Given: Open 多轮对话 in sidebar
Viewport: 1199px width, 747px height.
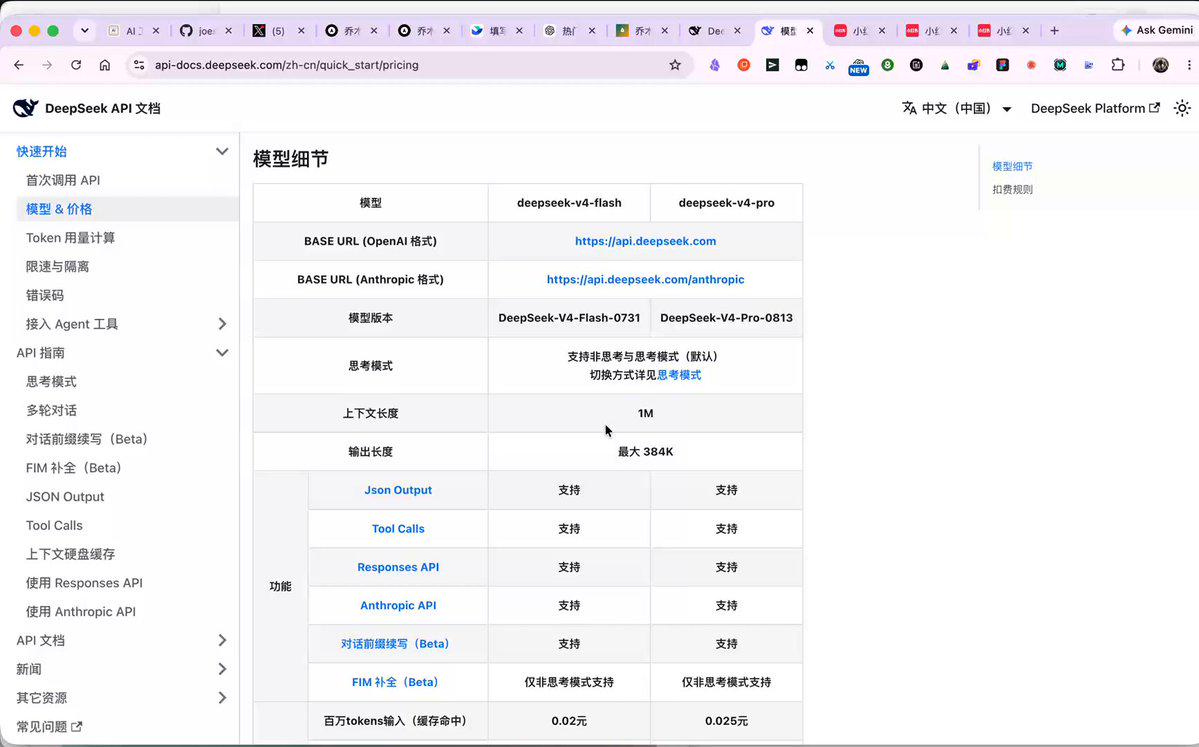Looking at the screenshot, I should pyautogui.click(x=51, y=411).
